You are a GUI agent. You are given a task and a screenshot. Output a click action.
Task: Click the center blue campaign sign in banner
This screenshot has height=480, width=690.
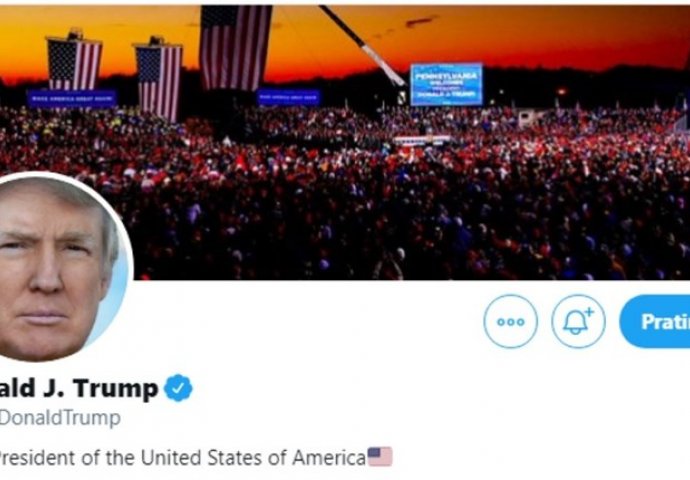tap(288, 97)
